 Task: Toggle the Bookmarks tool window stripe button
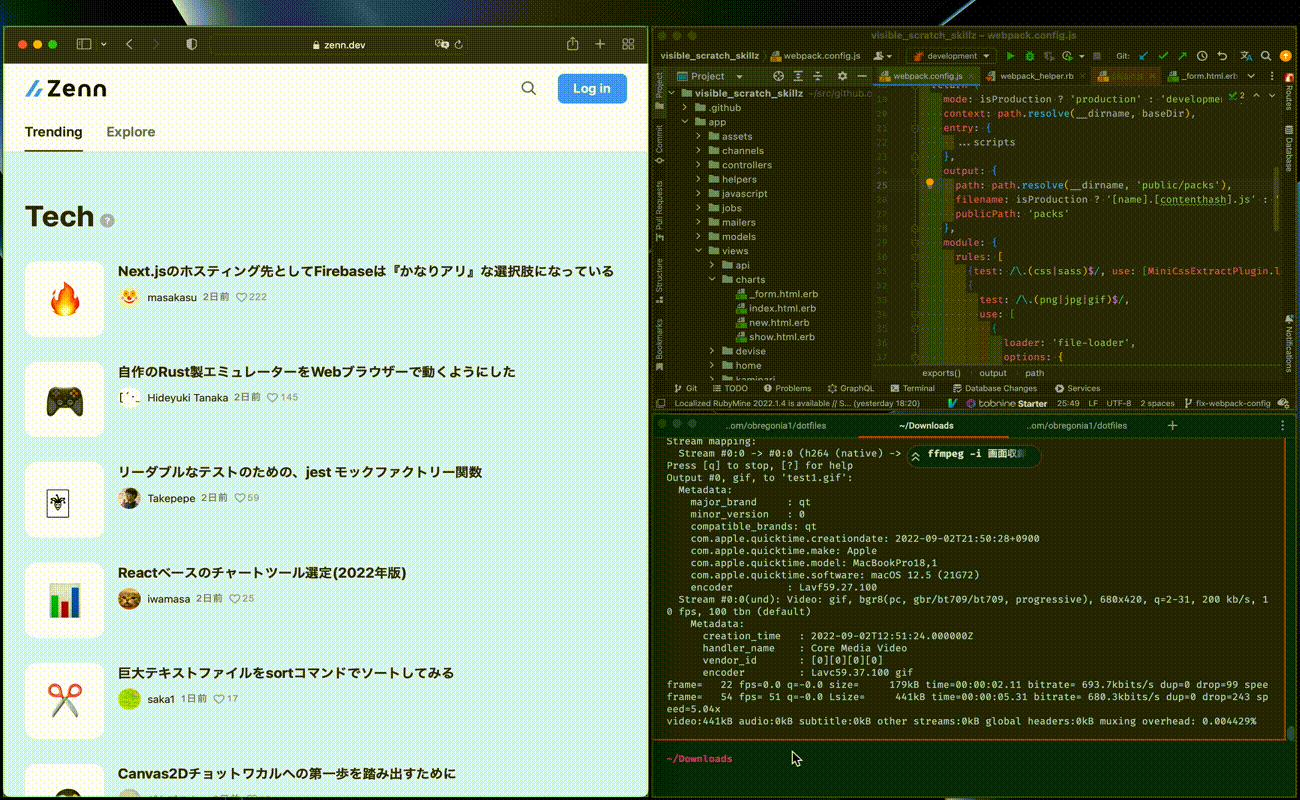coord(659,343)
